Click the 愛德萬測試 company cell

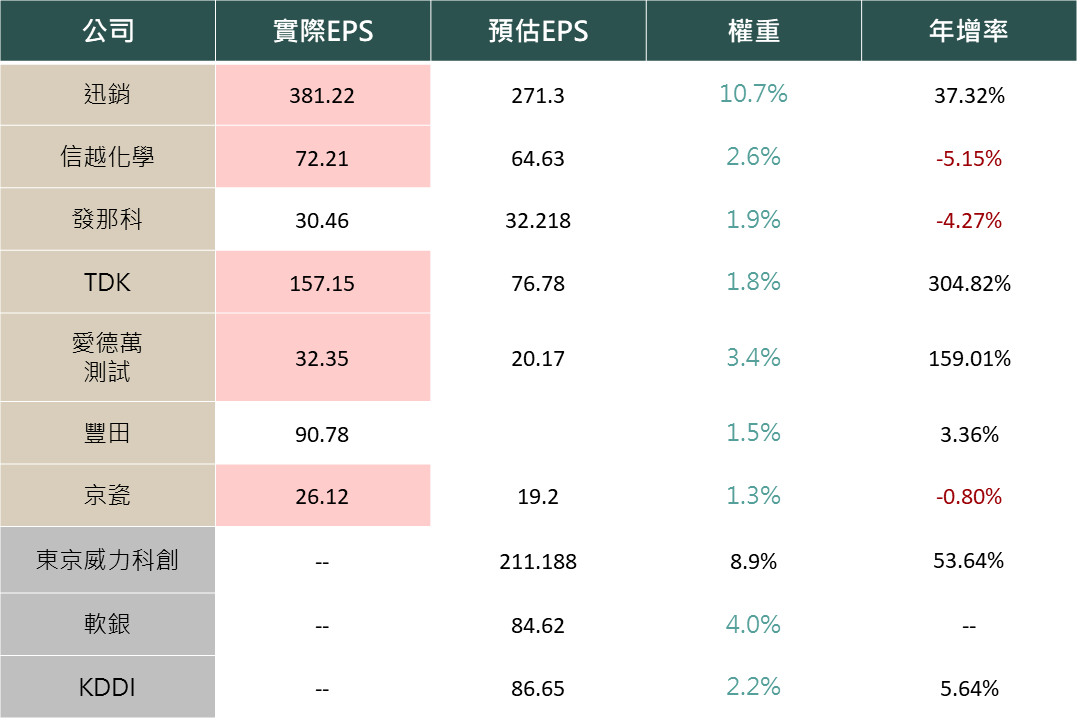click(x=107, y=357)
